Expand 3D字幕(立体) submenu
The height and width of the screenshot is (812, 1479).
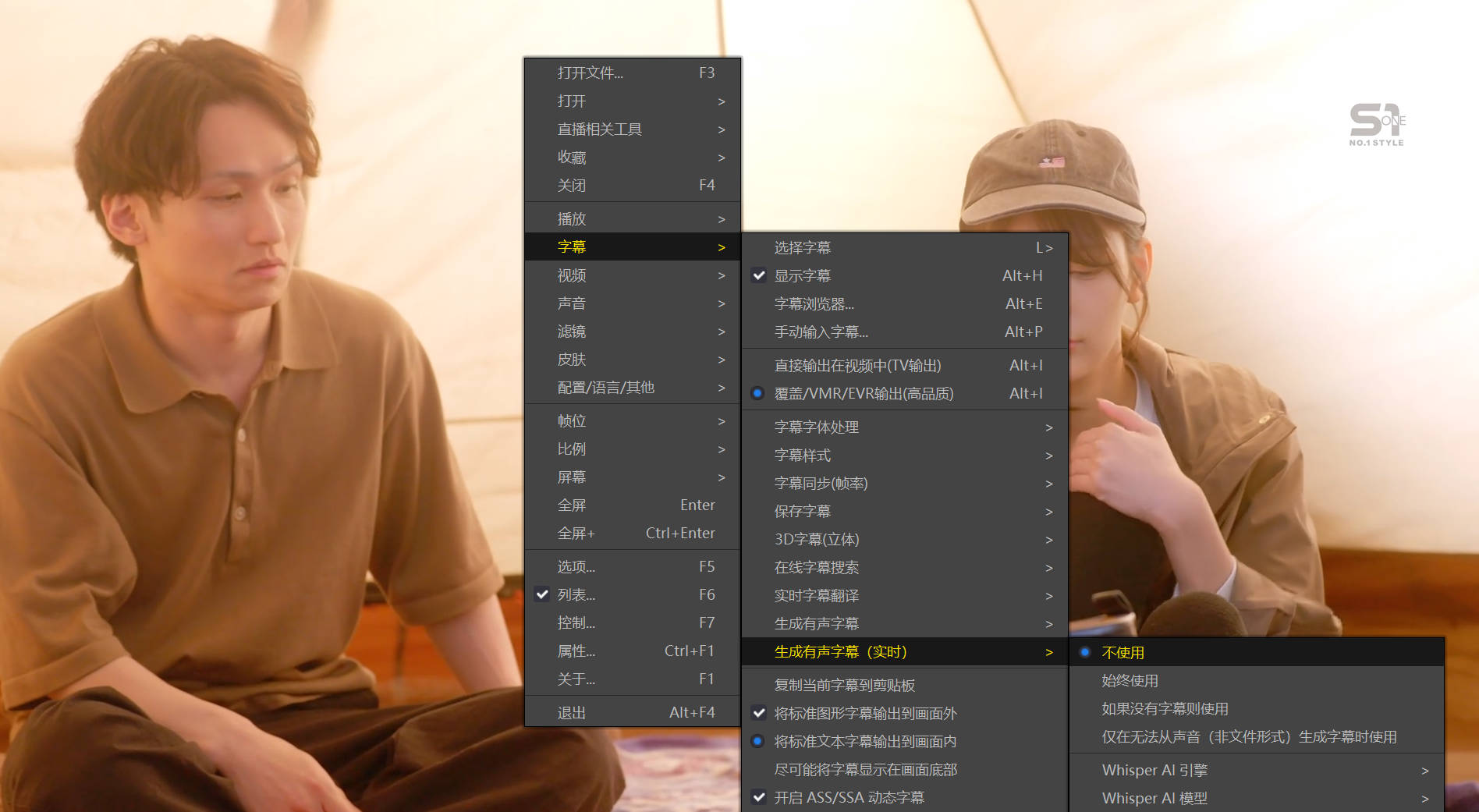(905, 540)
